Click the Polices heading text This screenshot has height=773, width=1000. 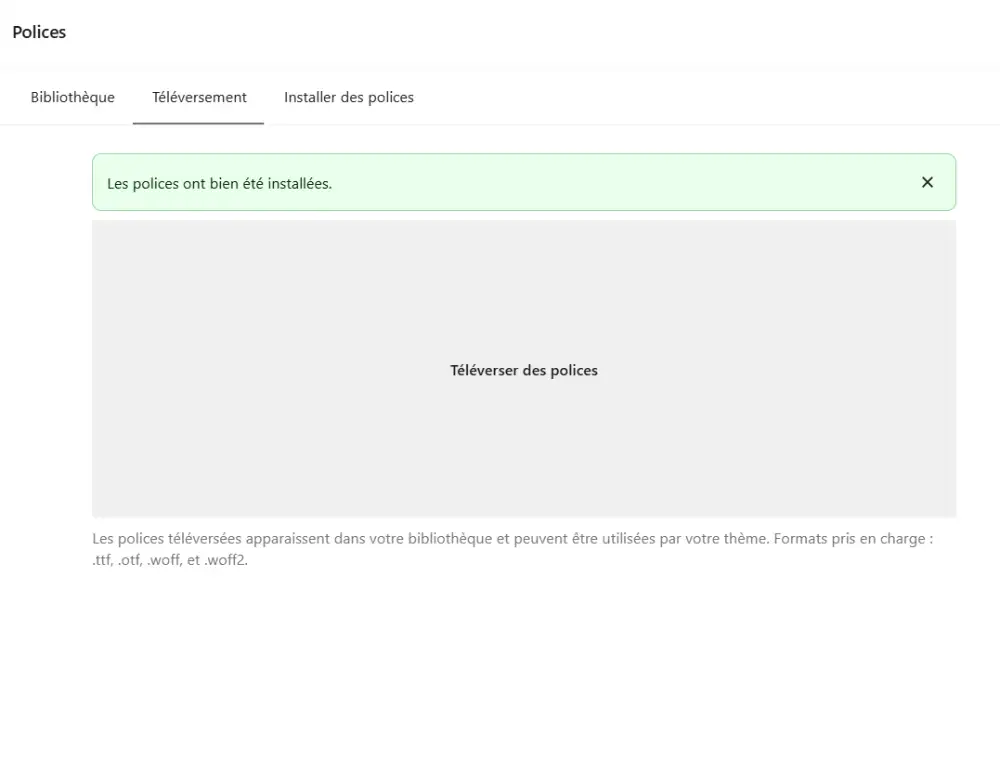(39, 33)
